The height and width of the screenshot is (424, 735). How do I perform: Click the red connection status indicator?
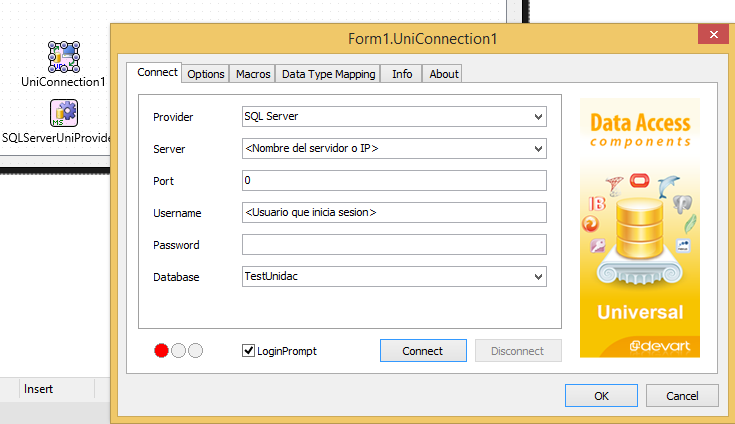pyautogui.click(x=161, y=351)
